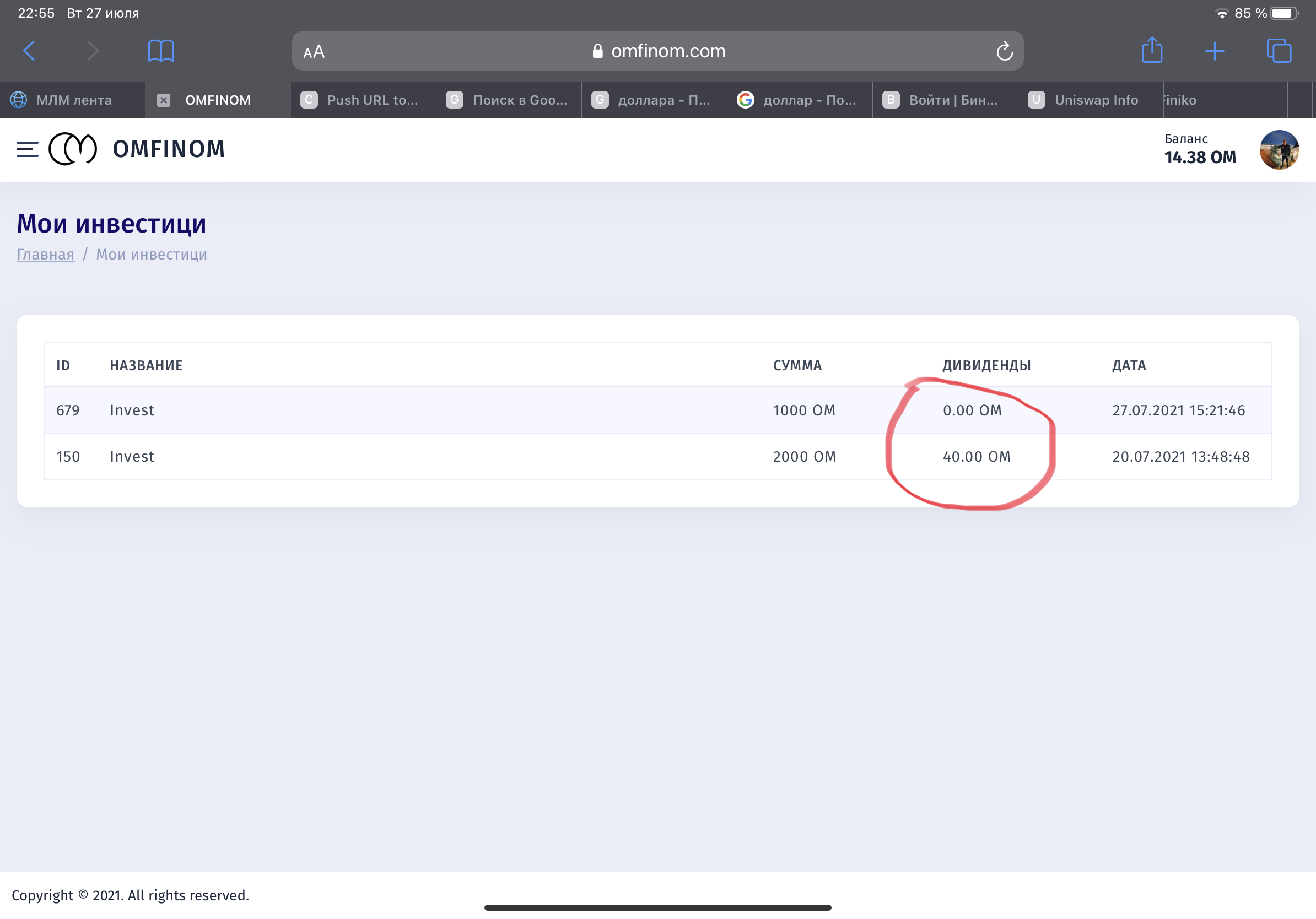Screen dimensions: 1316x919
Task: Select investment ID 150 cell
Action: coord(68,457)
